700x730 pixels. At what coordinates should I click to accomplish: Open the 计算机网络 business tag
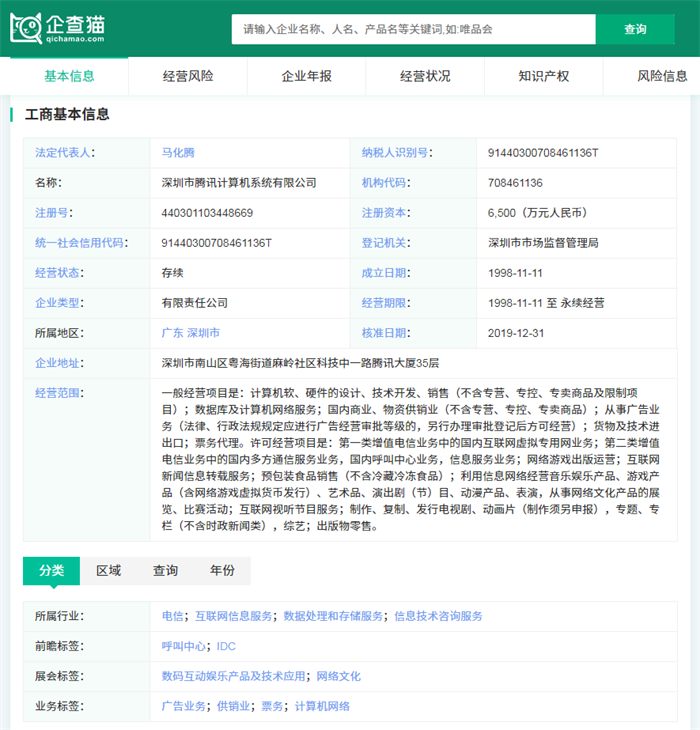322,706
